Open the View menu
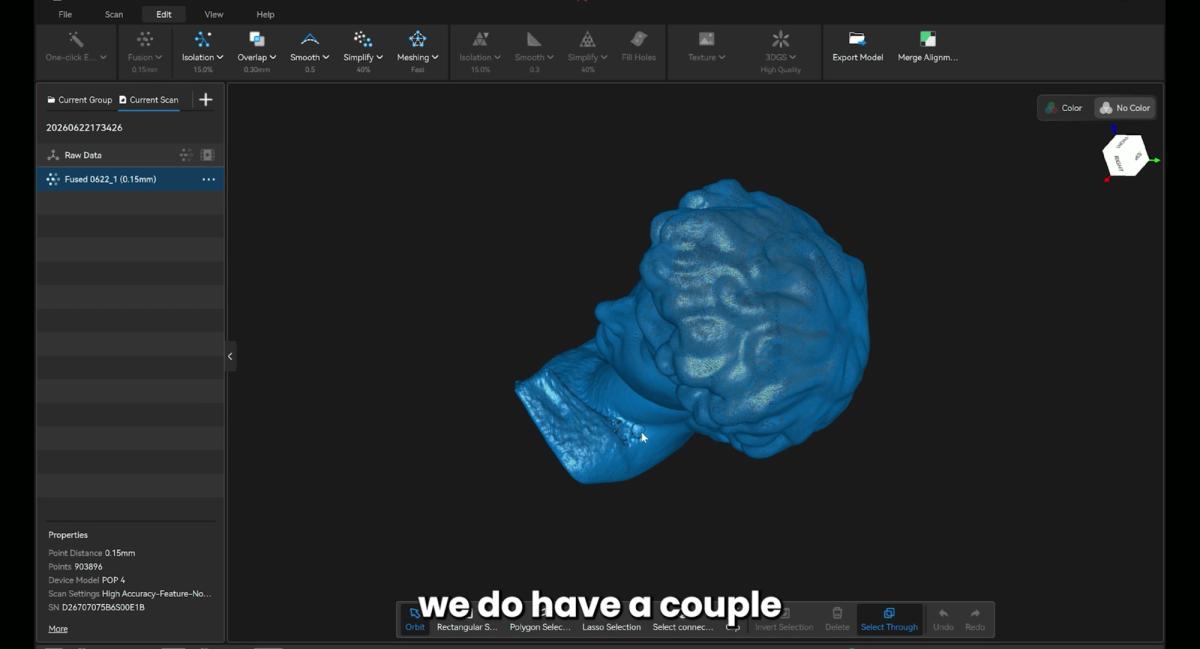The width and height of the screenshot is (1200, 649). click(214, 14)
